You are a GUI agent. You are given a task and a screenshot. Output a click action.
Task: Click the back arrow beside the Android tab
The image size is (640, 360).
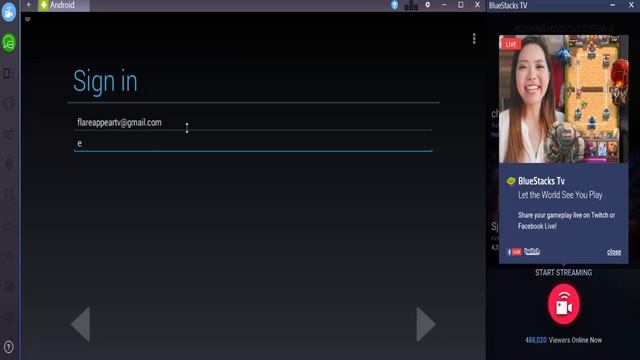29,5
